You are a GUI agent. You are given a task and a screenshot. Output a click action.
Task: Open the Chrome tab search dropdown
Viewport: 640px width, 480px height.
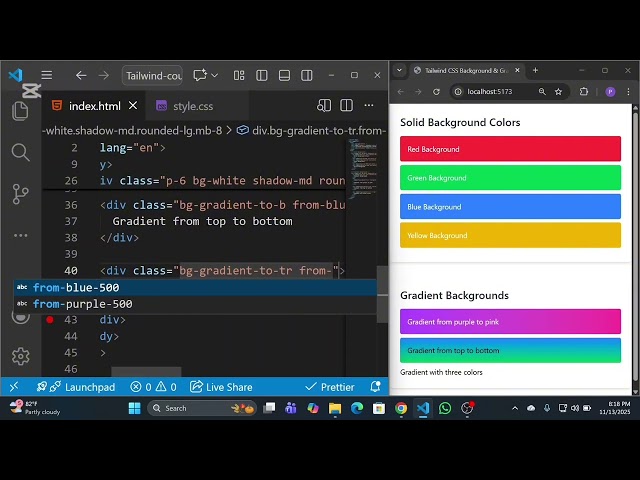click(x=400, y=70)
